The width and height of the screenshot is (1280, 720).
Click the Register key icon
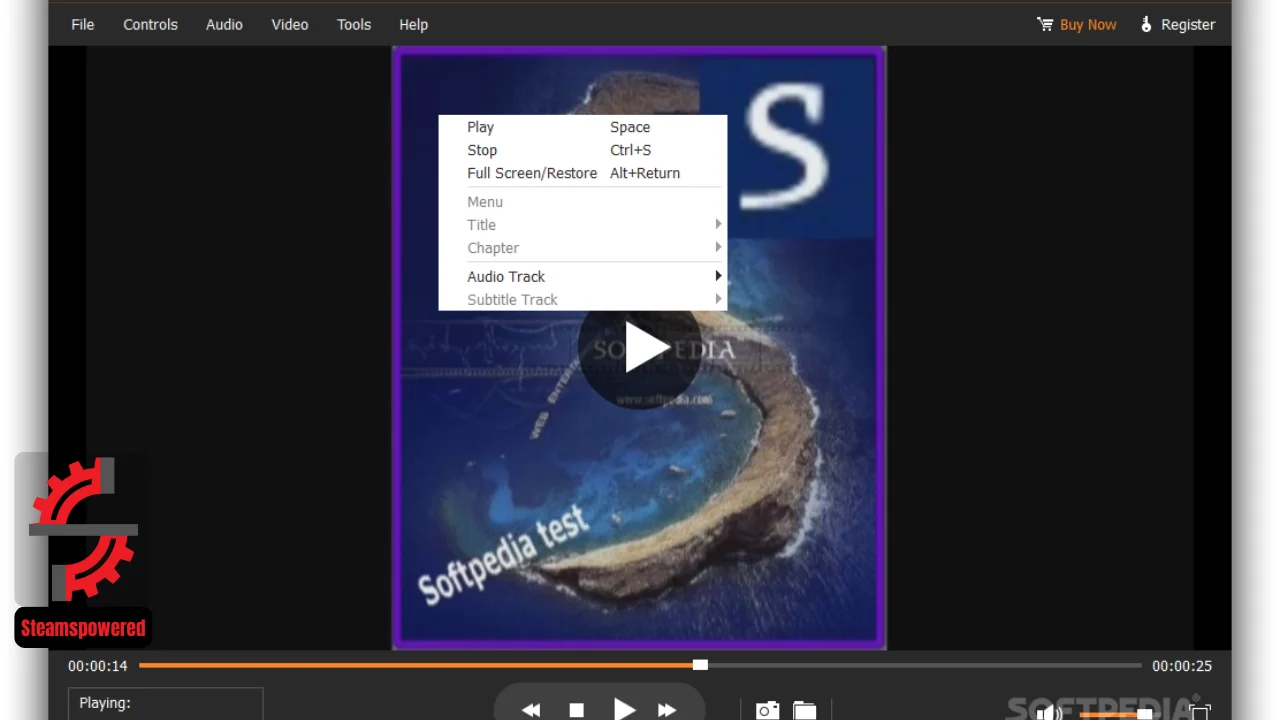(1146, 24)
